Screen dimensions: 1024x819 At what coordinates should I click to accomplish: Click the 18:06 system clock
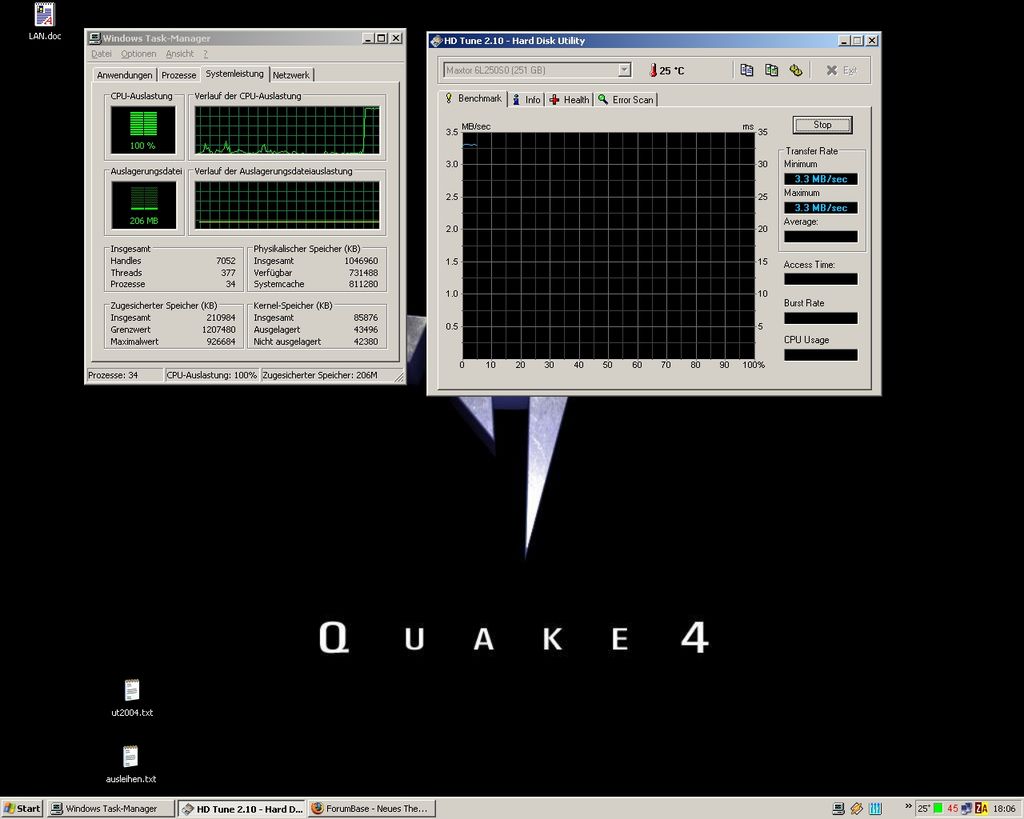click(x=1004, y=809)
